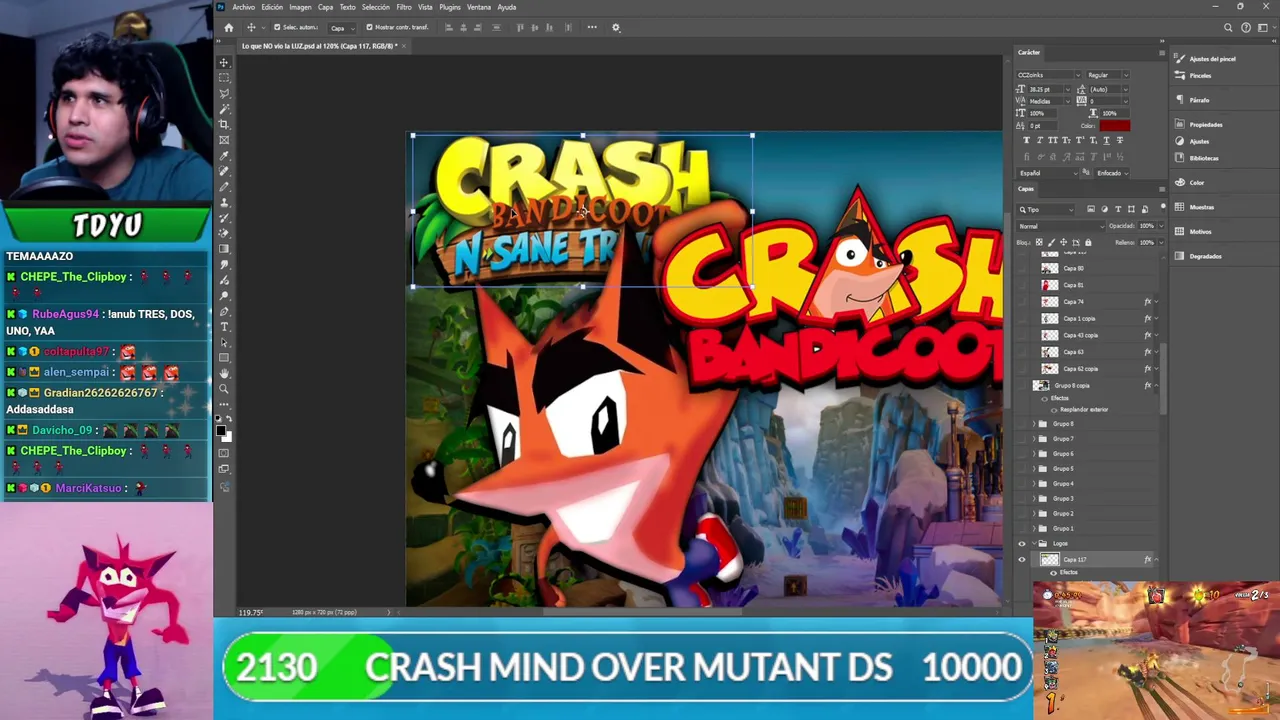This screenshot has height=720, width=1280.
Task: Select the Polygonal Lasso tool
Action: pyautogui.click(x=224, y=93)
